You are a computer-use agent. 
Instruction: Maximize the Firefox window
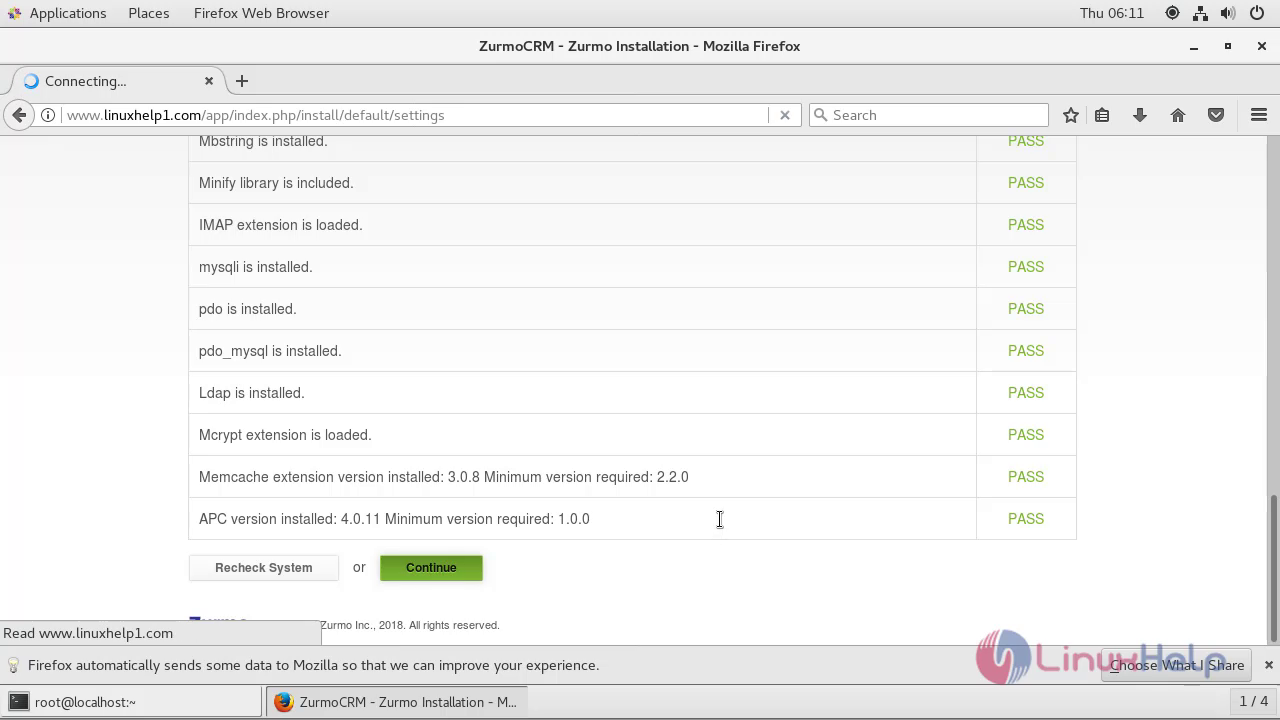click(1228, 46)
